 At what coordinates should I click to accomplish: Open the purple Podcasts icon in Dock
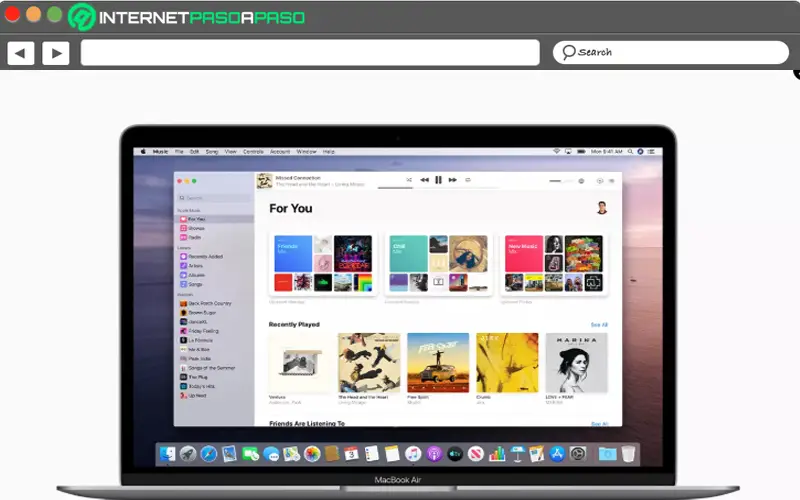(434, 454)
